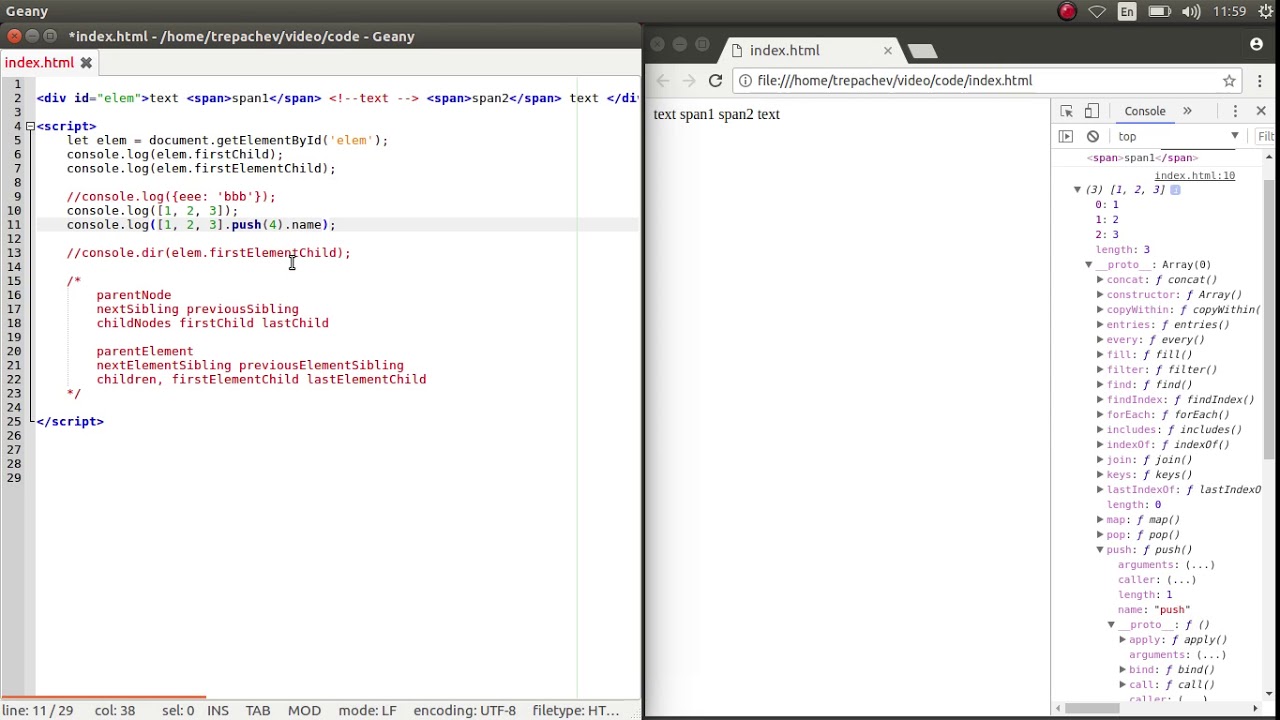This screenshot has width=1280, height=720.
Task: Open the 11:59 clock calendar
Action: pos(1229,12)
